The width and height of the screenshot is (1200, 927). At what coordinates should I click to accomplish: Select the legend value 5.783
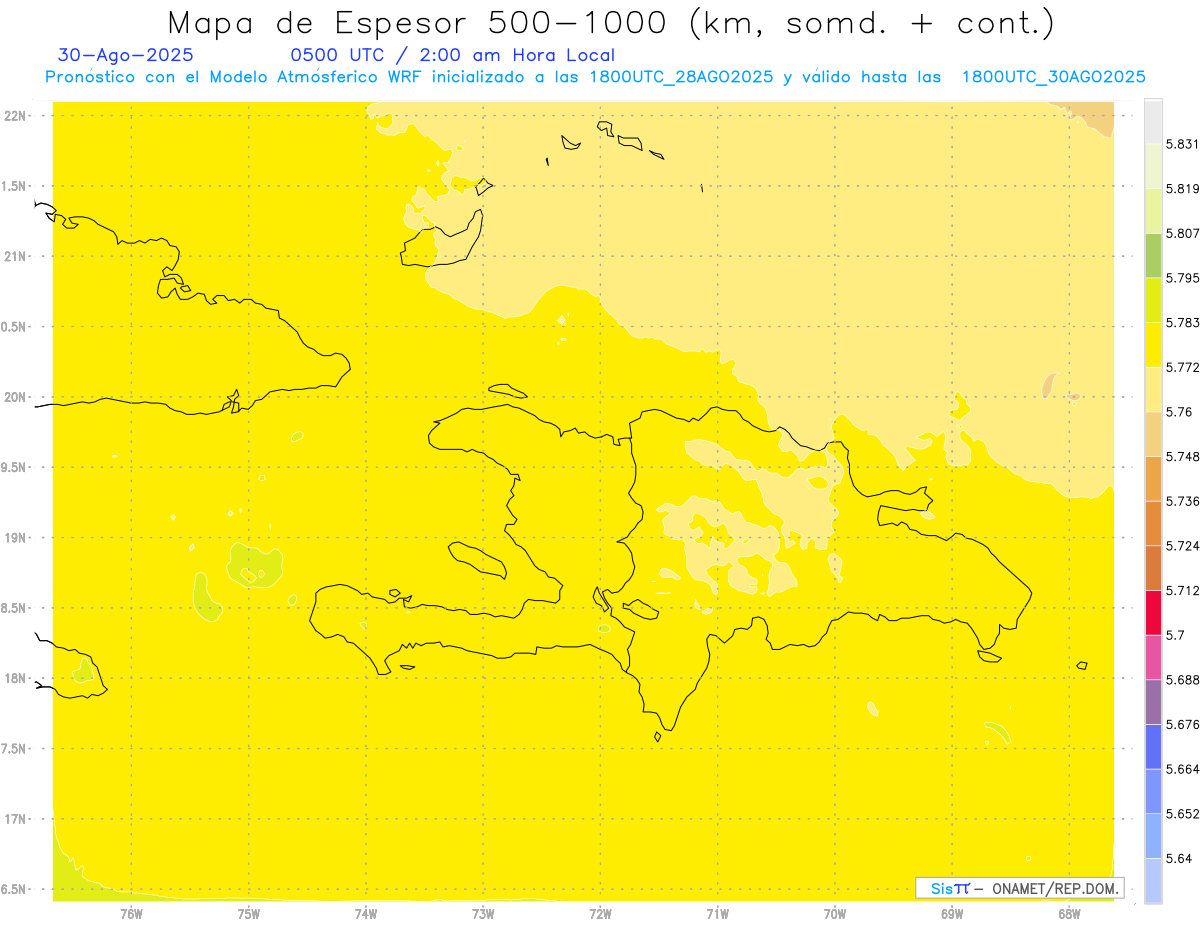coord(1182,322)
